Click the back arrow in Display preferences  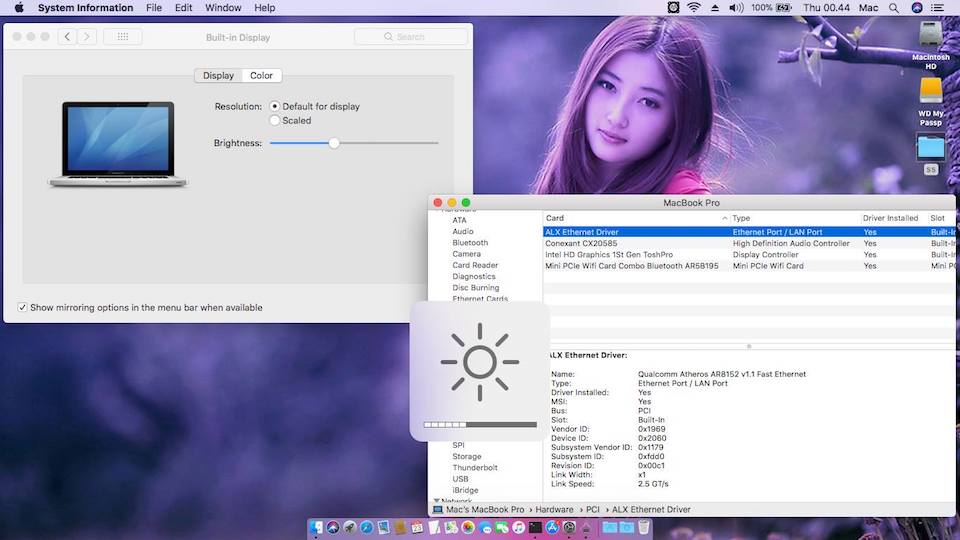67,37
